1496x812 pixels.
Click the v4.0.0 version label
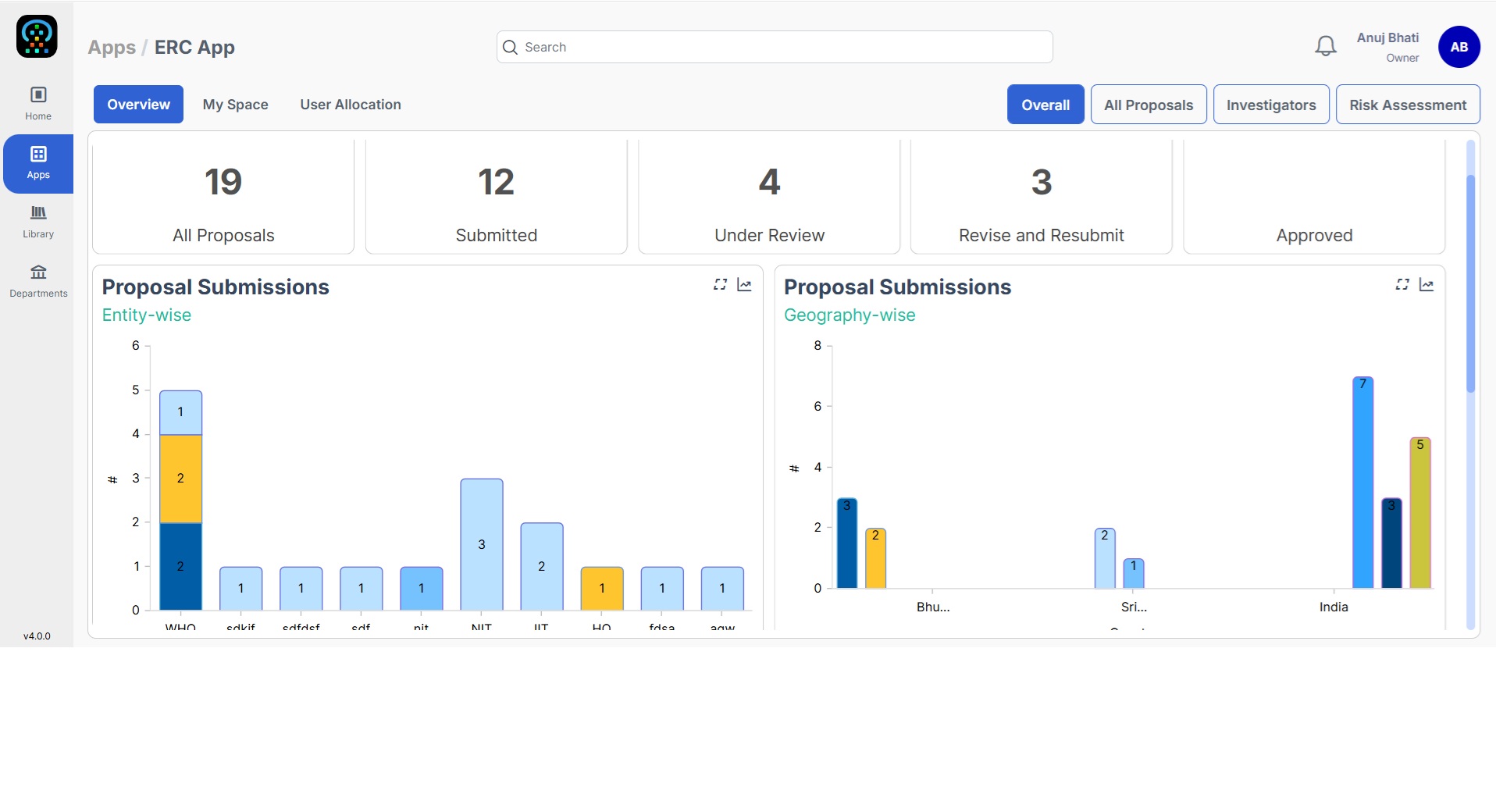coord(37,636)
